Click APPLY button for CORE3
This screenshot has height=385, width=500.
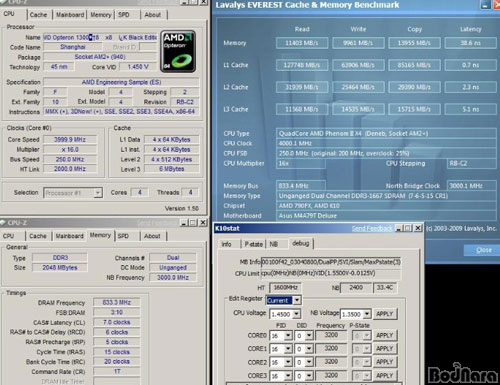click(x=385, y=376)
